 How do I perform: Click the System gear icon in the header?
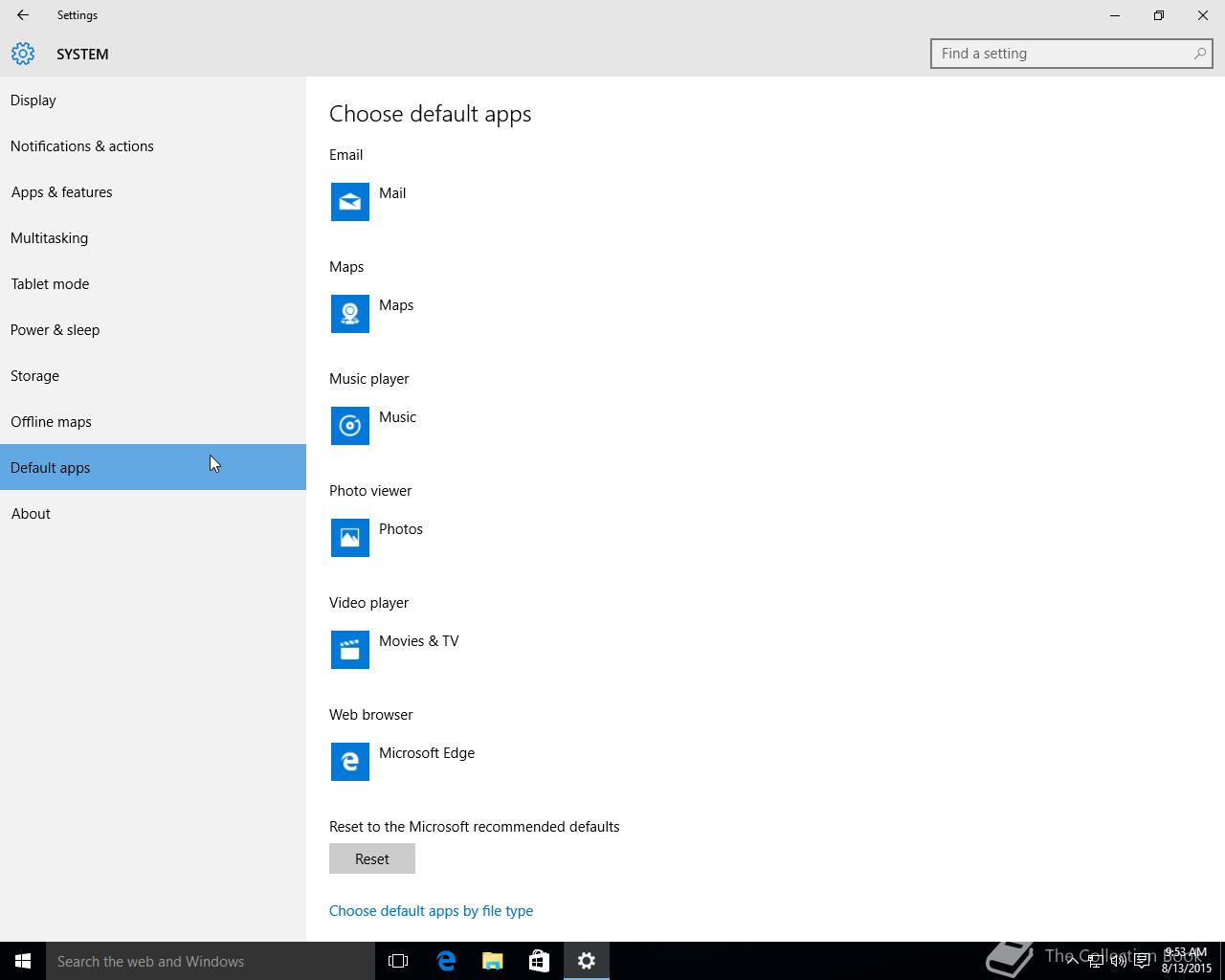tap(23, 54)
